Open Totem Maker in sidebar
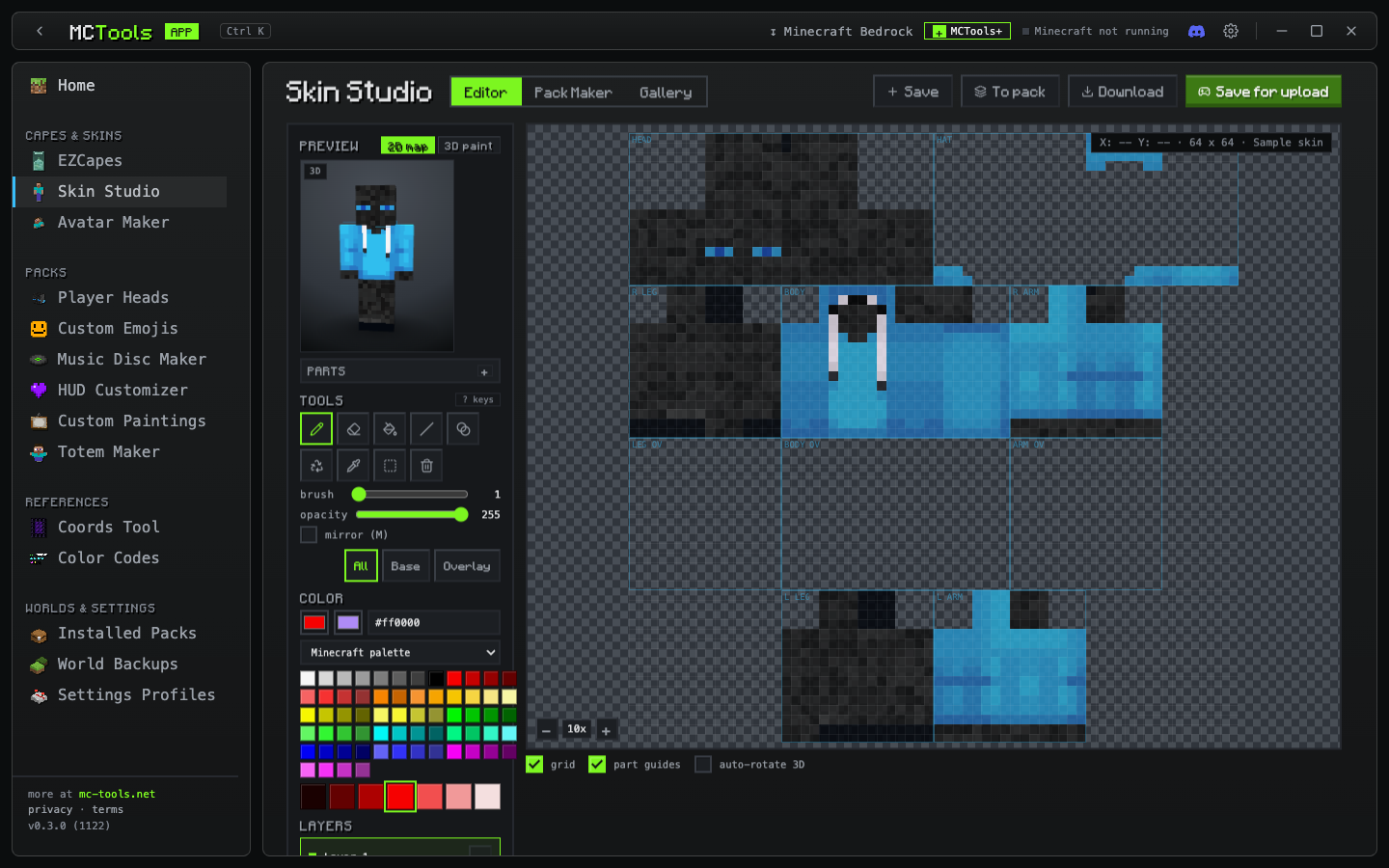The width and height of the screenshot is (1389, 868). point(121,452)
